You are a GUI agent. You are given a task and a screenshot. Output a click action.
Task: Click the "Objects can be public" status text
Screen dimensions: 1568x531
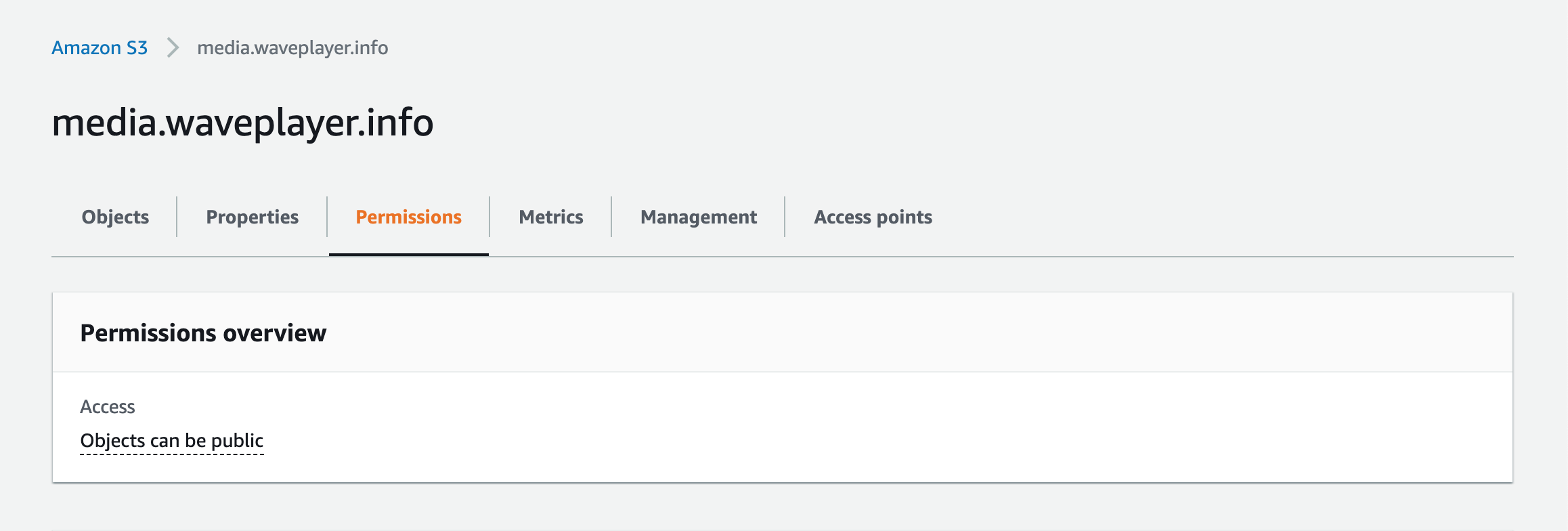coord(172,440)
